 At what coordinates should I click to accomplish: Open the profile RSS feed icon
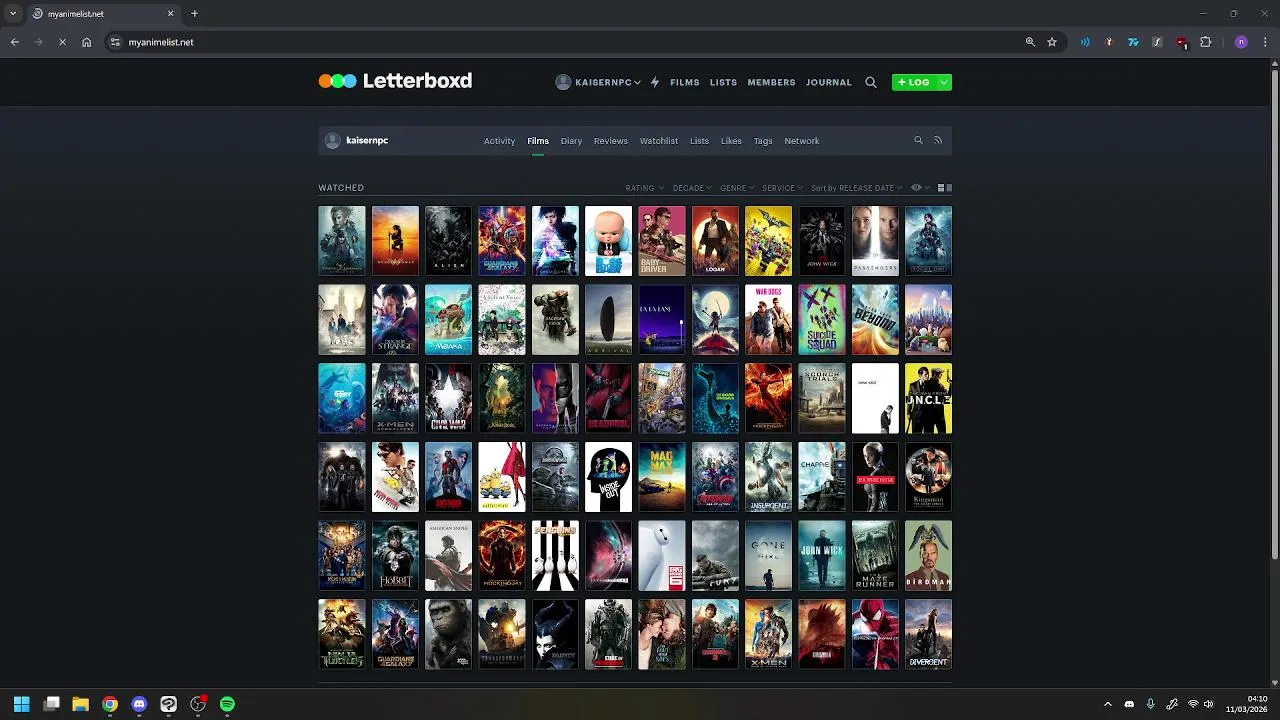coord(938,140)
